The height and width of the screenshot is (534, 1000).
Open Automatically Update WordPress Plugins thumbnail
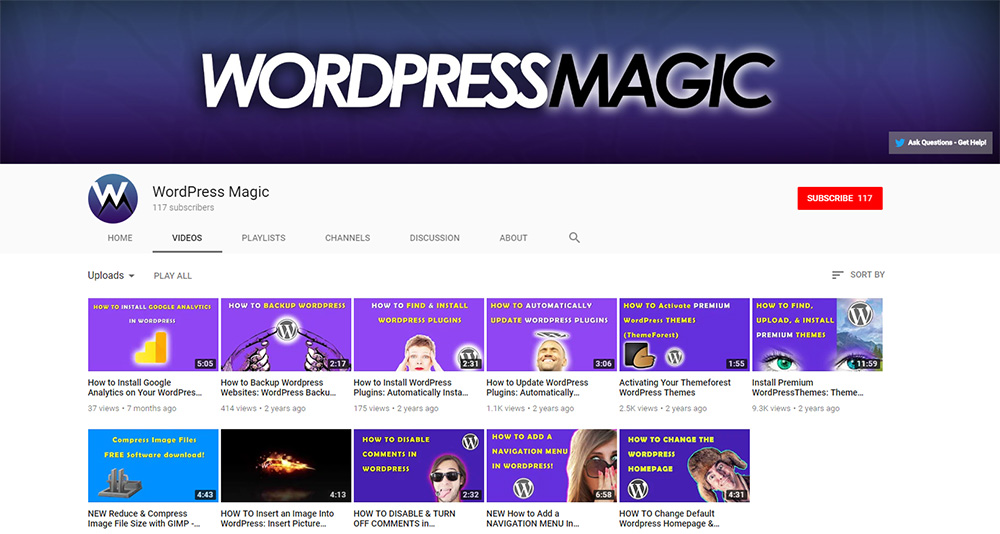pyautogui.click(x=552, y=334)
